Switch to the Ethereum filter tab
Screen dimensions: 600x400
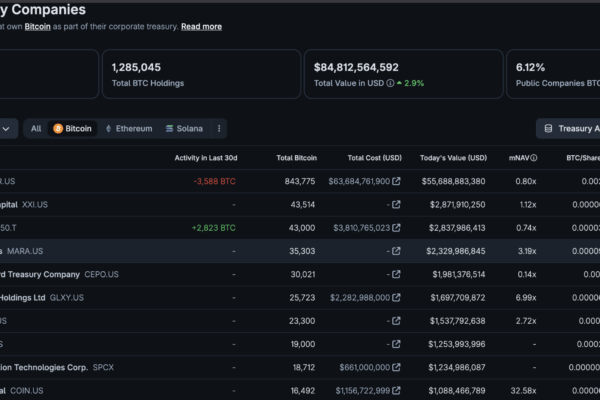[129, 129]
